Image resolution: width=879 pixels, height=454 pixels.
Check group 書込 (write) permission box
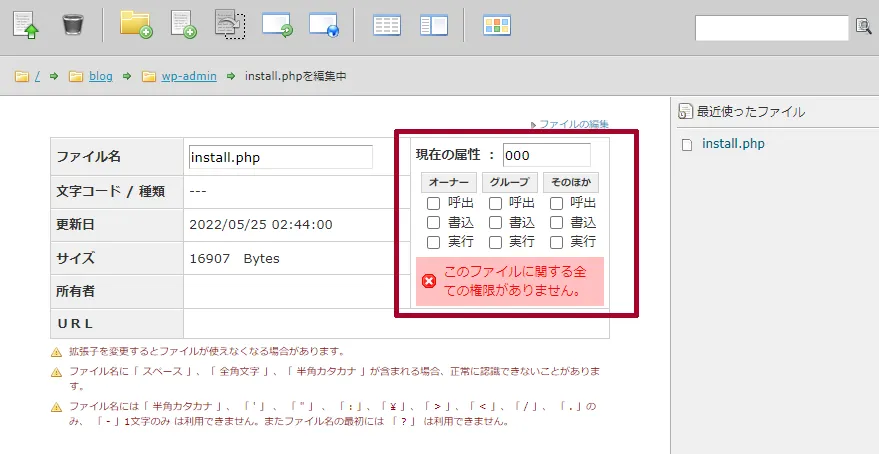click(x=495, y=223)
